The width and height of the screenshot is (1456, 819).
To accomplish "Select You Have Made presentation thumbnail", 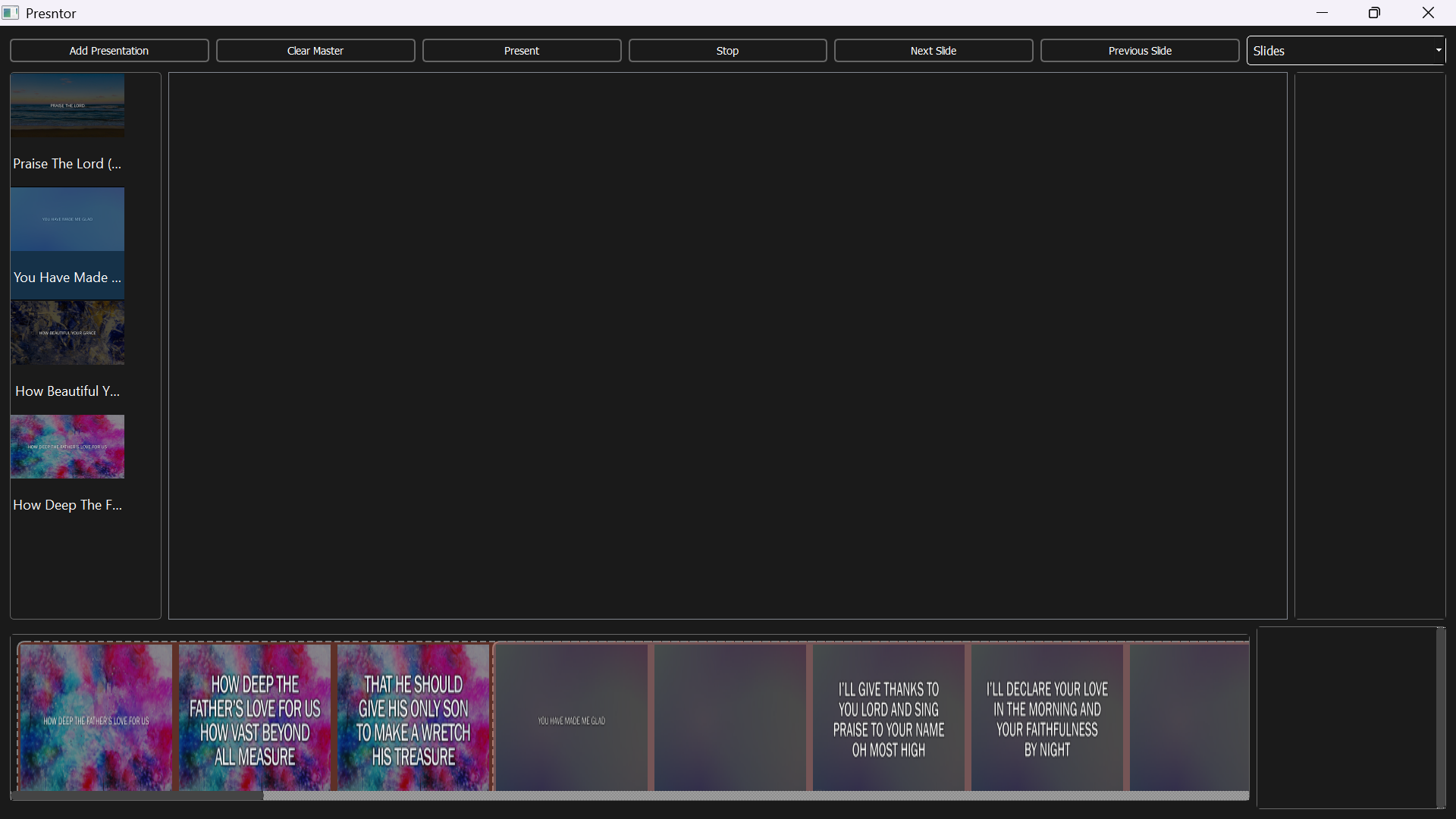I will pos(67,220).
